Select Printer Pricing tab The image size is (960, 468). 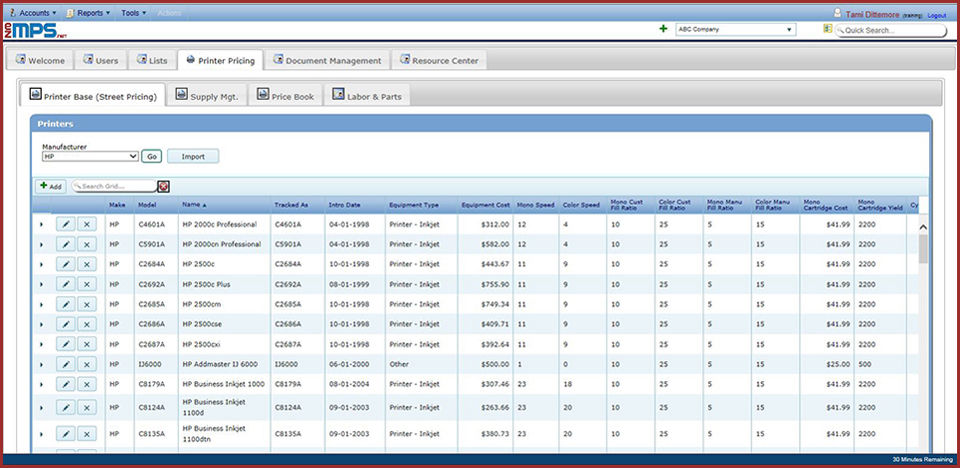pos(220,60)
